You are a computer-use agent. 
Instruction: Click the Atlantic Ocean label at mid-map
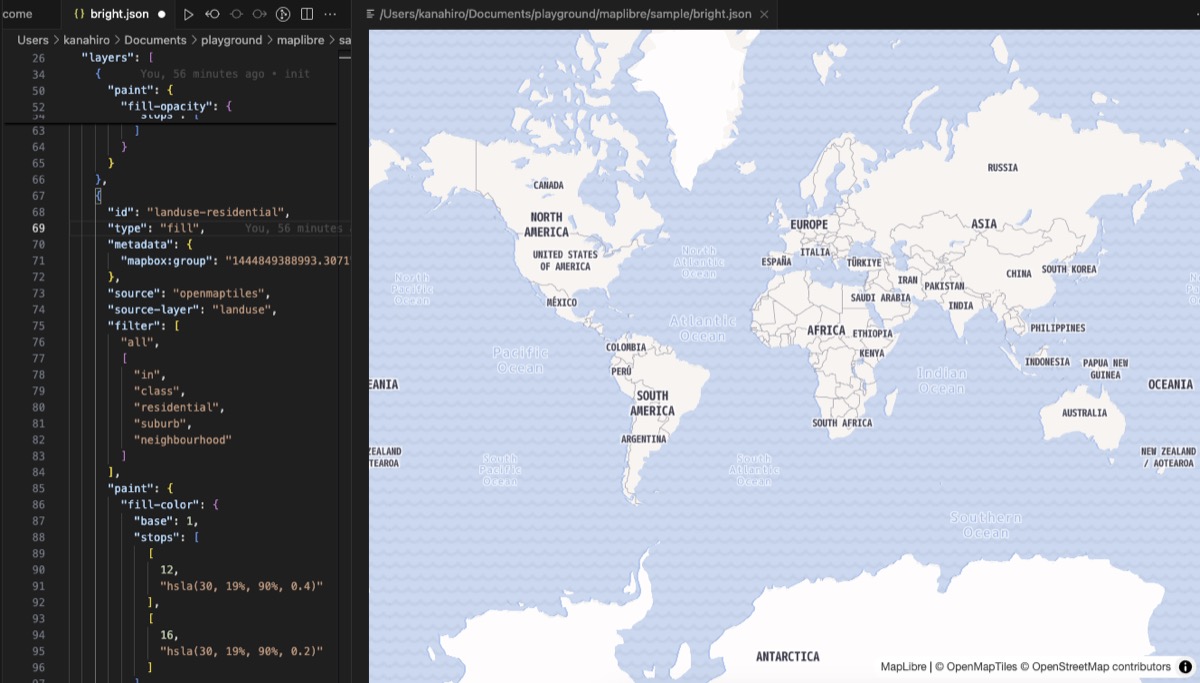point(703,329)
